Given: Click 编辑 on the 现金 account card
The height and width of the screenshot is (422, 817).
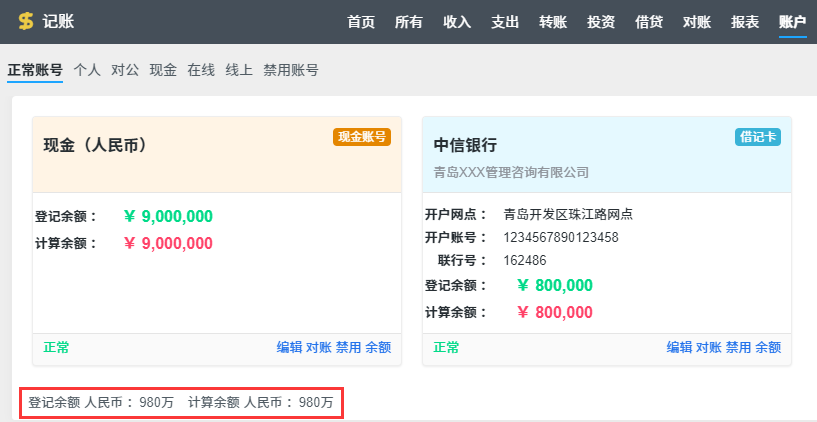Looking at the screenshot, I should [289, 347].
